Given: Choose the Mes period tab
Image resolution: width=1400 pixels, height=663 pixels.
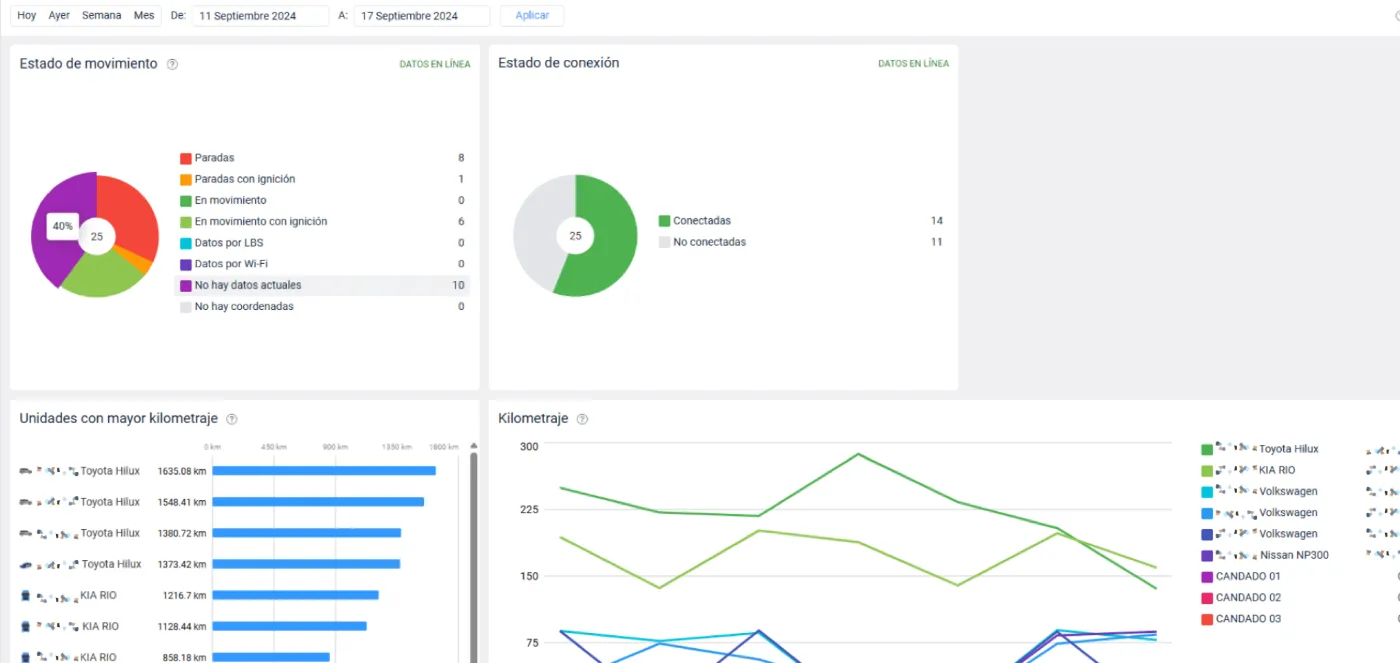Looking at the screenshot, I should (x=144, y=16).
